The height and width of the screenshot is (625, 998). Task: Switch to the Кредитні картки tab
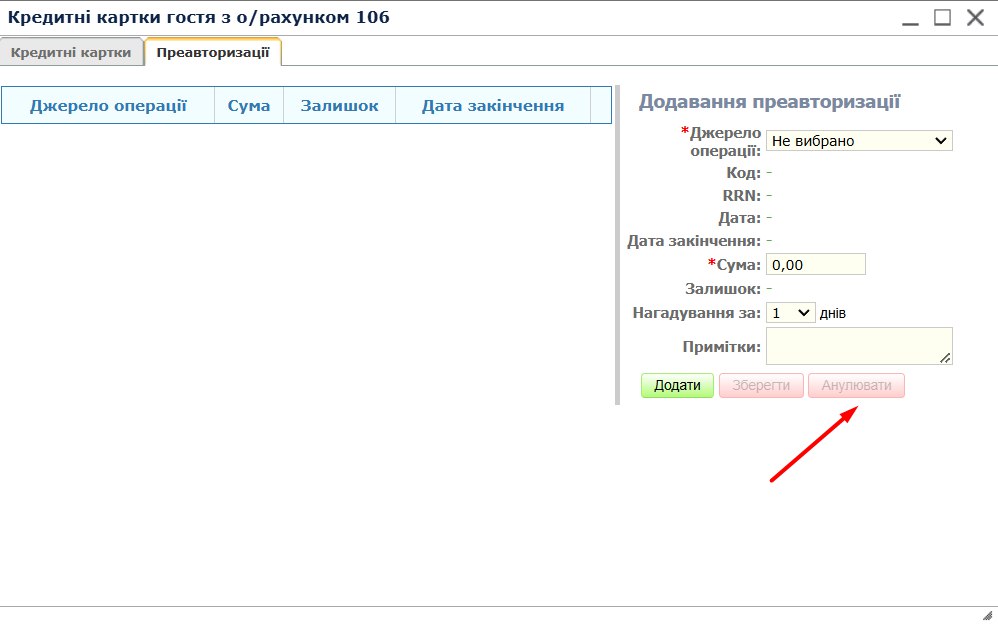tap(71, 53)
